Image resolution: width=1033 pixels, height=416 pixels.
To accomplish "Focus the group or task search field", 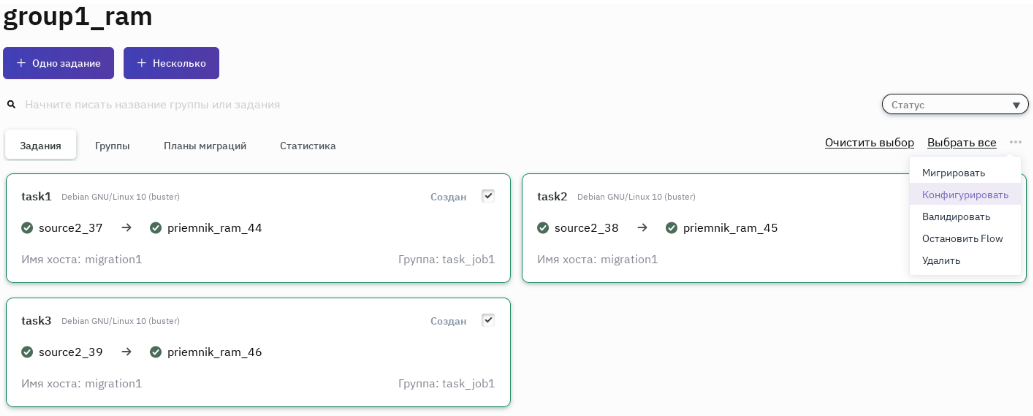I will click(x=300, y=104).
